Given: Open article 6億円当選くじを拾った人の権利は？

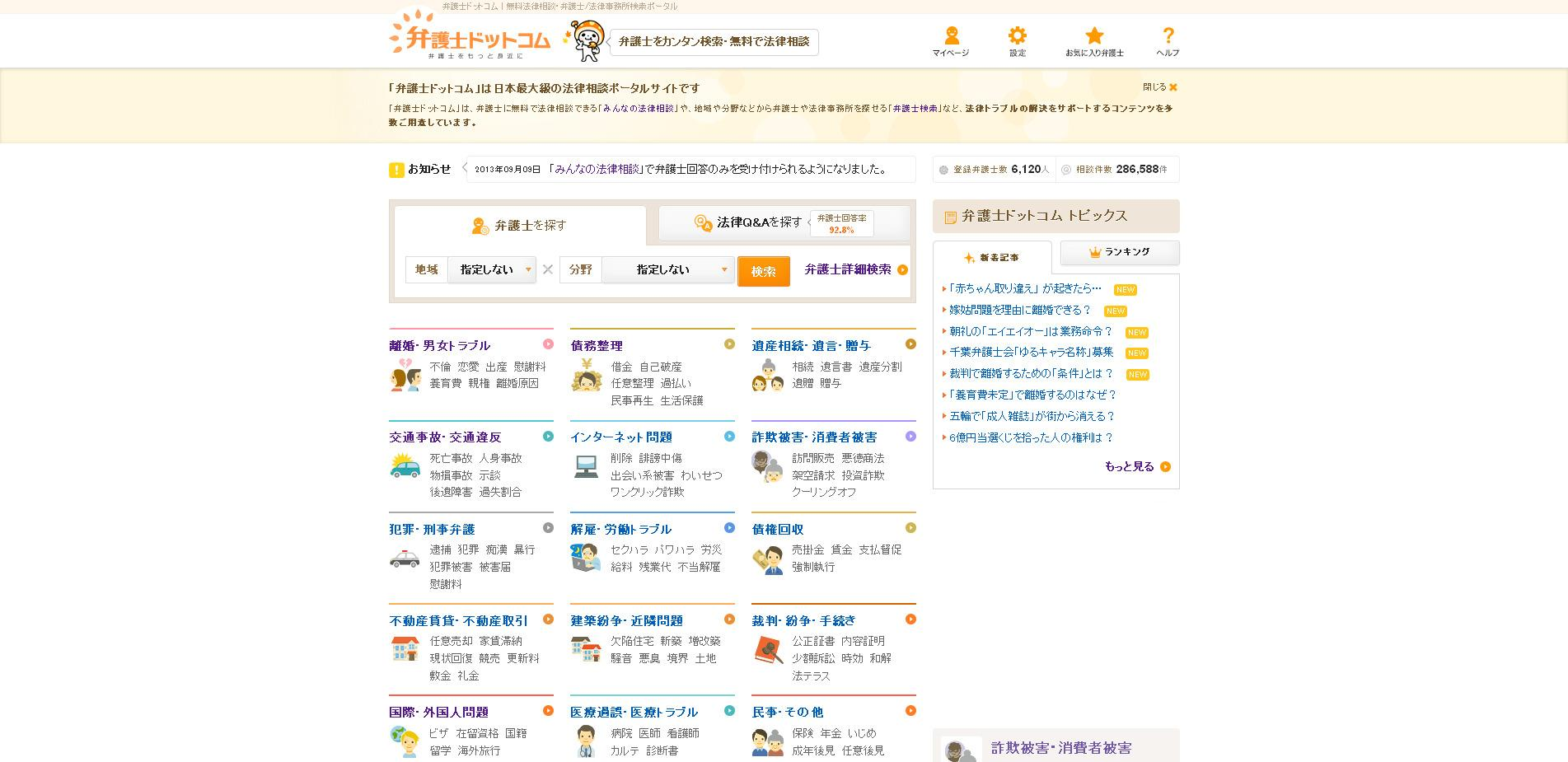Looking at the screenshot, I should tap(1031, 437).
